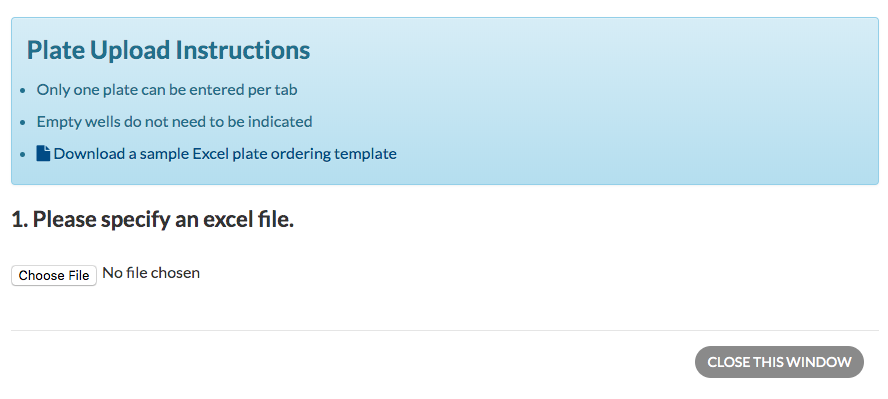Click the 'No file chosen' label
888x399 pixels.
151,273
